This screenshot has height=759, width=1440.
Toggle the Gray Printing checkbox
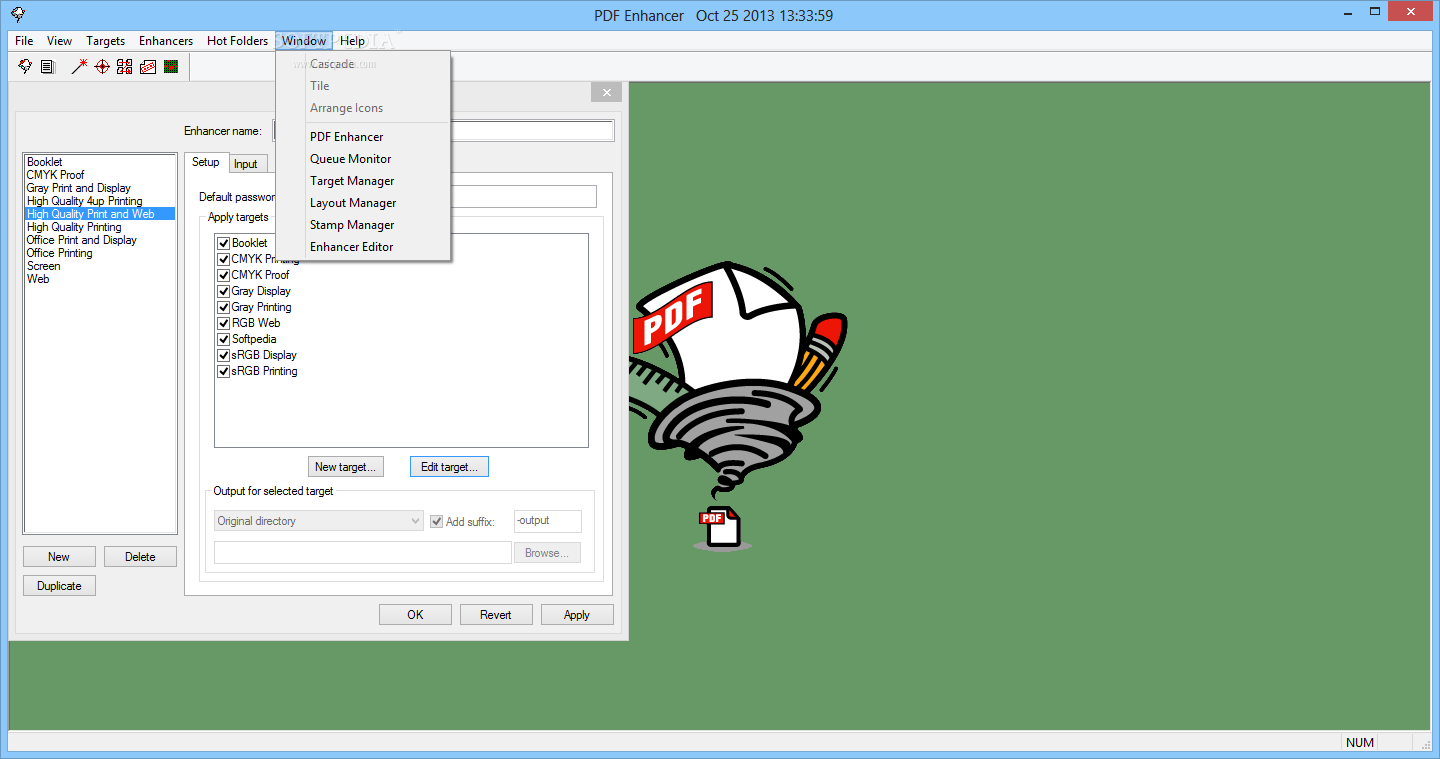pyautogui.click(x=224, y=307)
